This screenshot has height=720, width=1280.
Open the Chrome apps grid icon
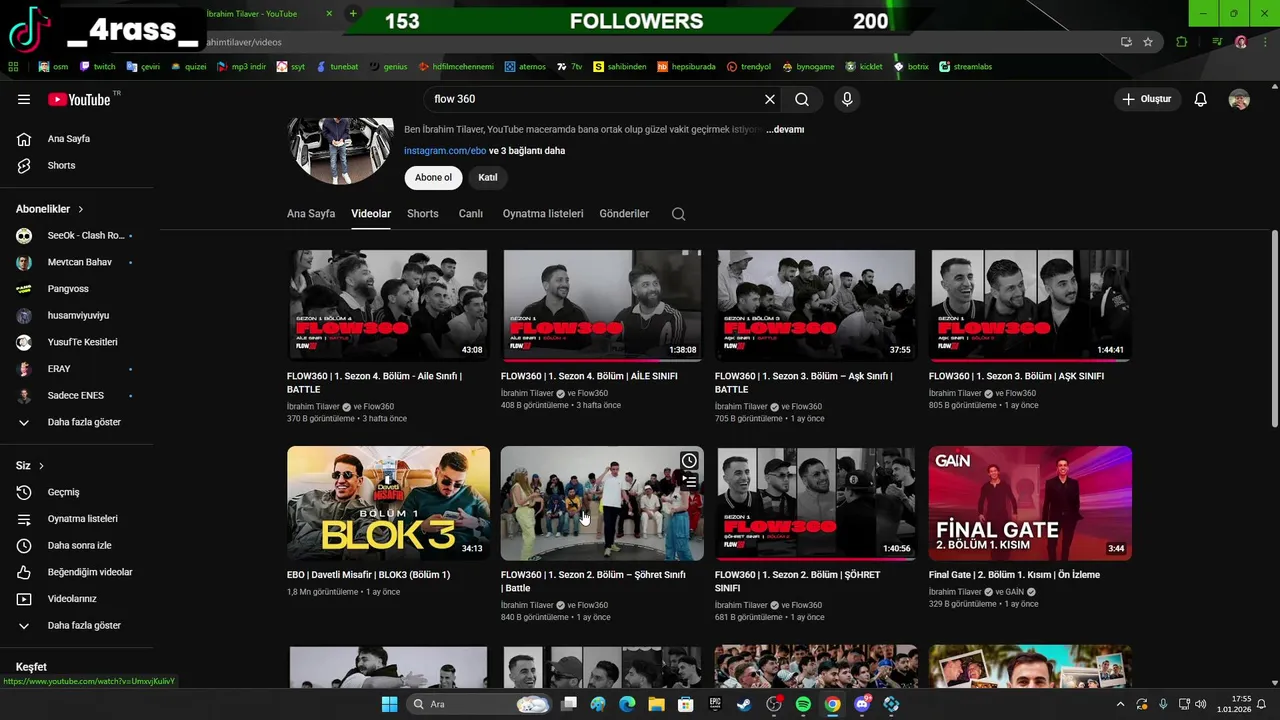(13, 67)
